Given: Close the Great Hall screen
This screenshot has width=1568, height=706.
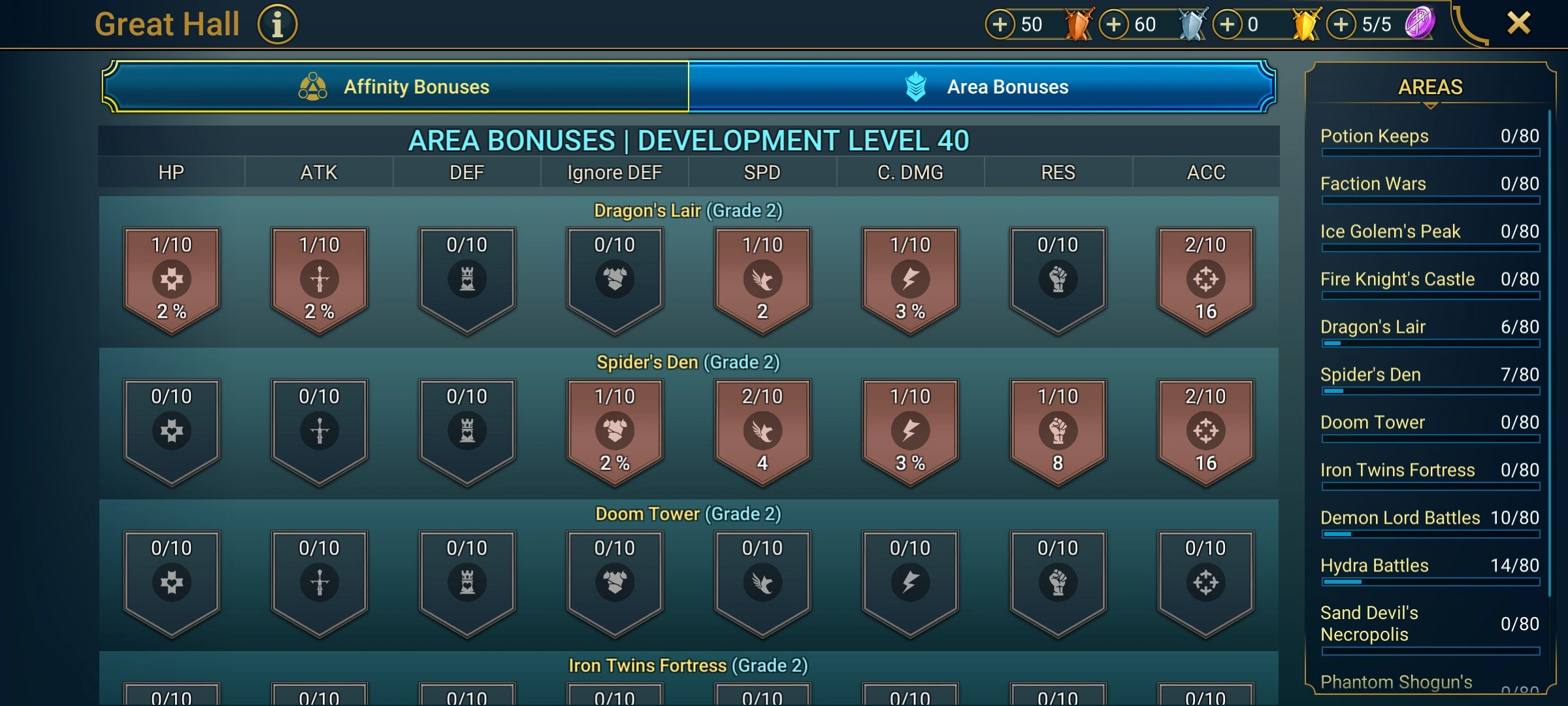Looking at the screenshot, I should click(1518, 24).
